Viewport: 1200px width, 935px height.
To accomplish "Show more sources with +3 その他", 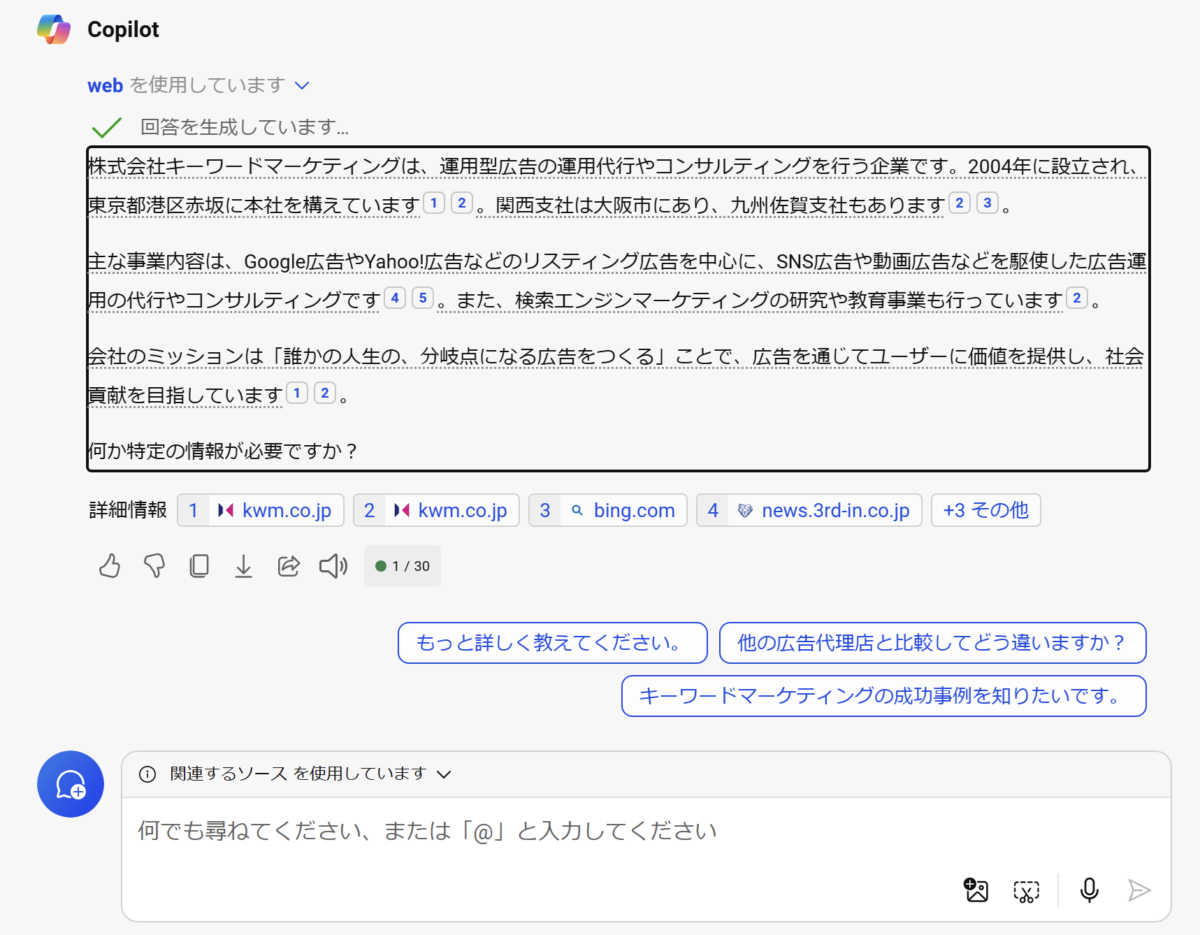I will pyautogui.click(x=986, y=510).
